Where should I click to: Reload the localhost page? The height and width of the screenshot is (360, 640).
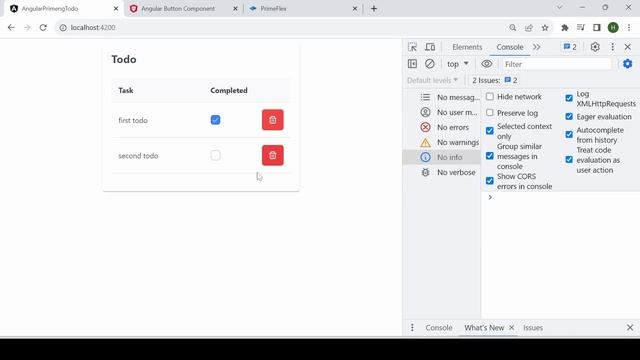pos(43,27)
